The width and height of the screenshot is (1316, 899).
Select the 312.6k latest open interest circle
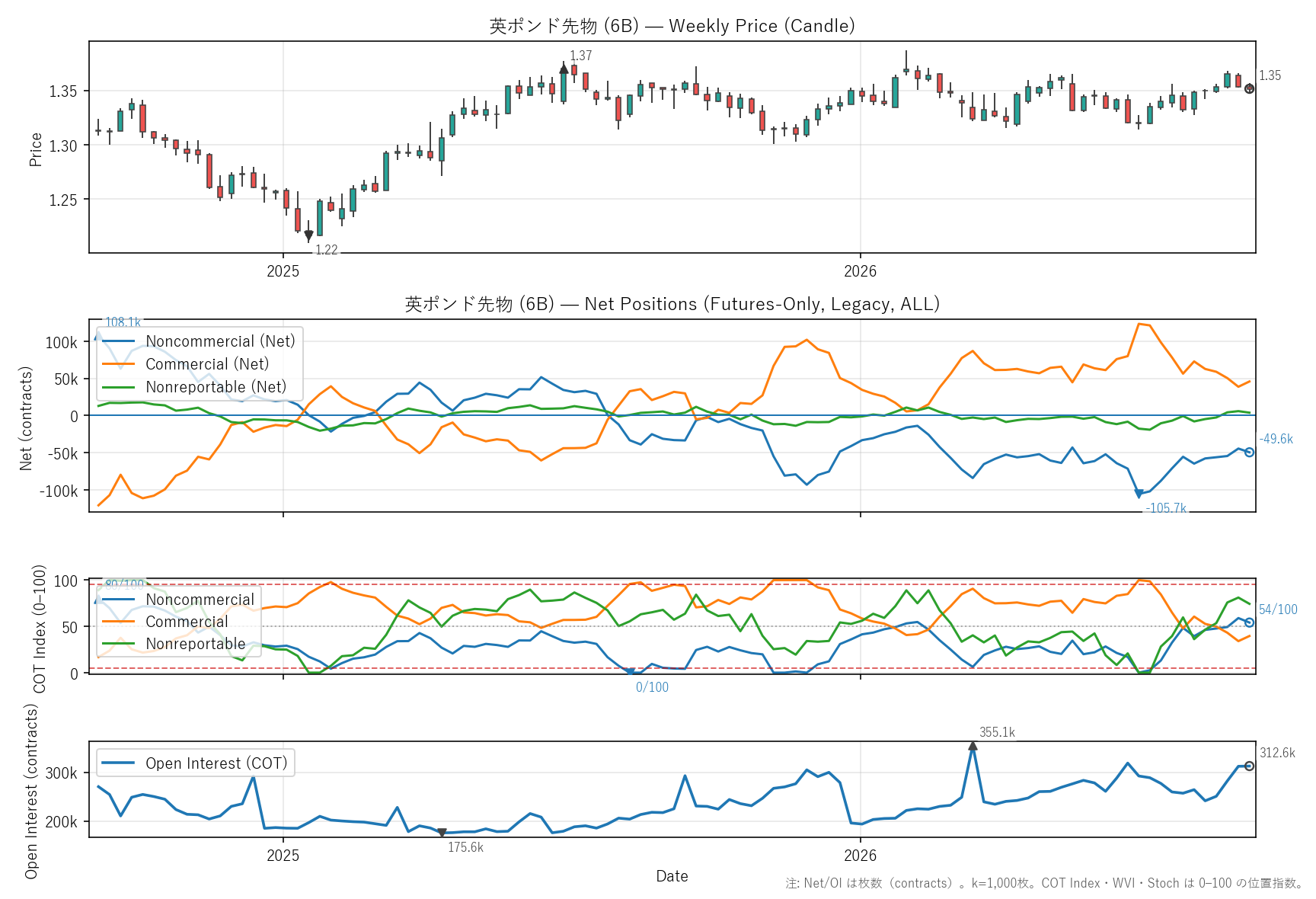click(x=1249, y=766)
